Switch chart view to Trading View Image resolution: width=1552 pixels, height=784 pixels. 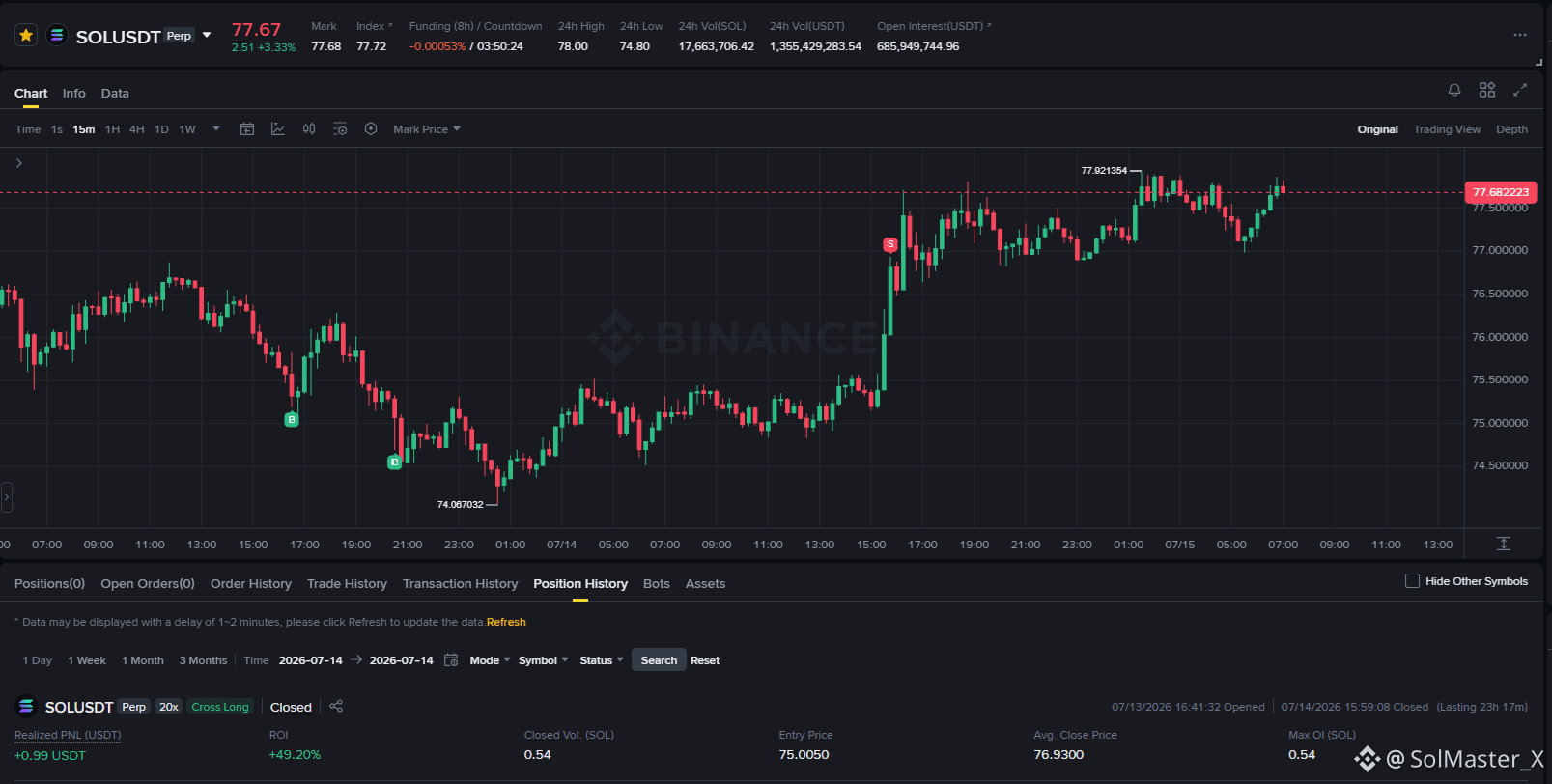click(1447, 129)
